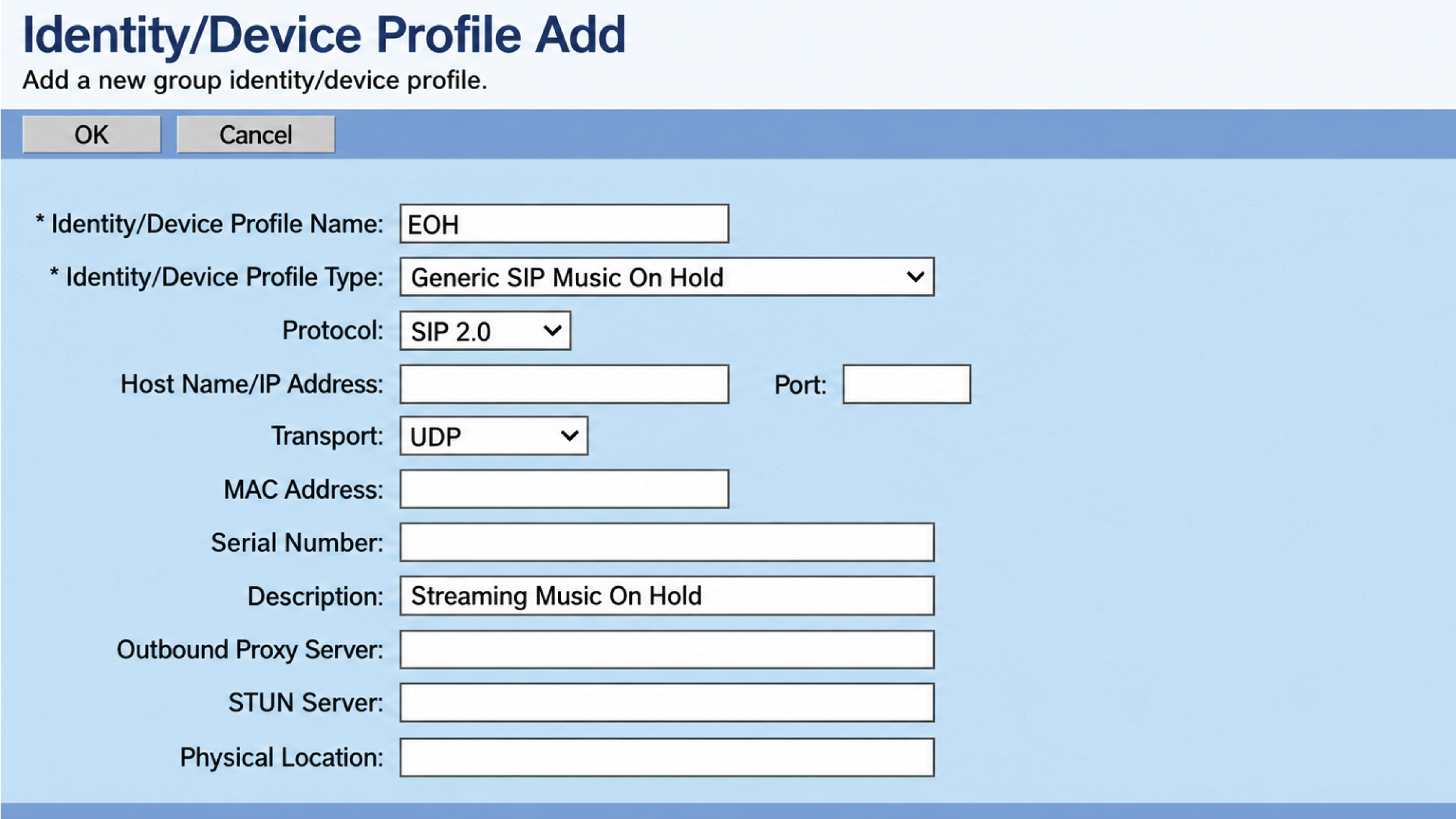Image resolution: width=1456 pixels, height=819 pixels.
Task: Click the 'Description:' label
Action: click(316, 597)
